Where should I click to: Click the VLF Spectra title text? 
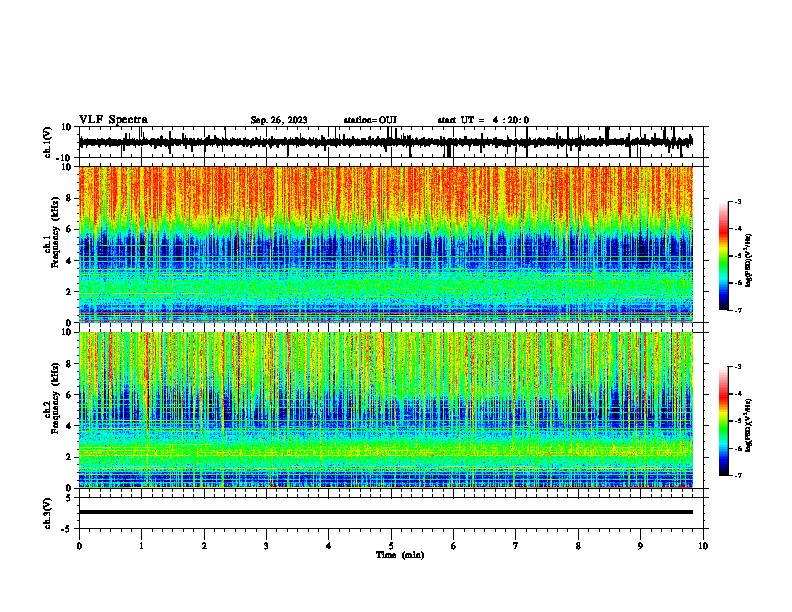pos(113,120)
